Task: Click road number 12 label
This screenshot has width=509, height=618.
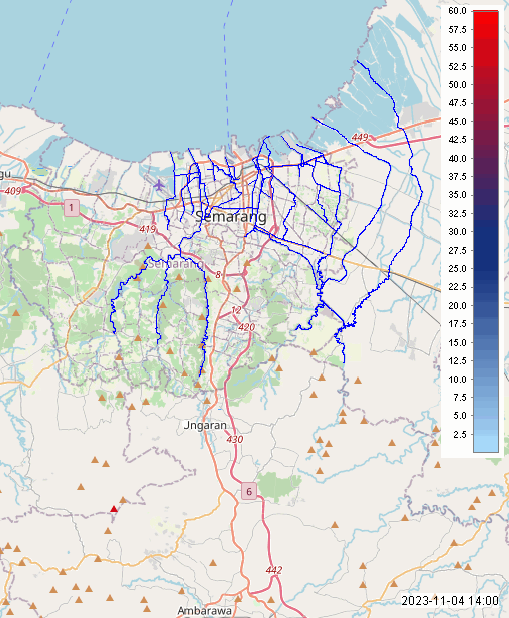Action: (x=236, y=310)
